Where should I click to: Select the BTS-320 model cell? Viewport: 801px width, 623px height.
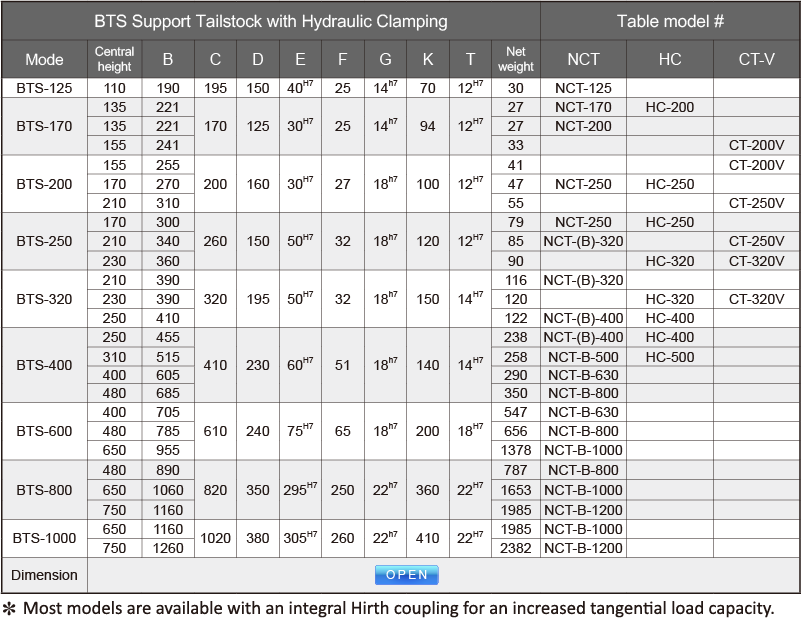[44, 299]
